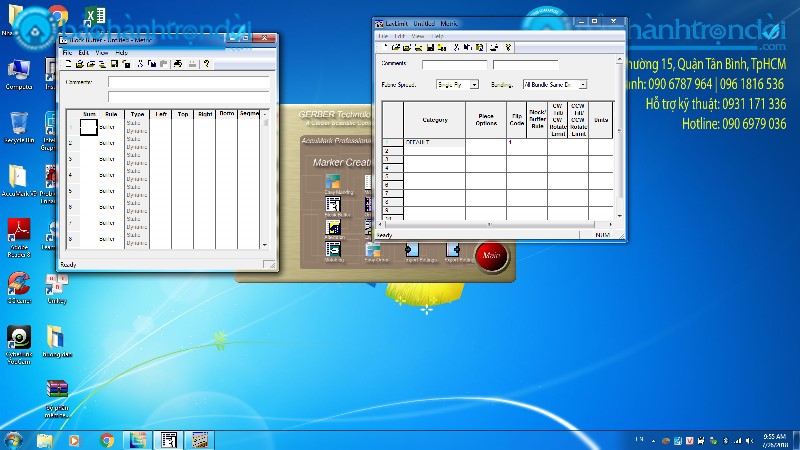The height and width of the screenshot is (450, 800).
Task: Click LayLimit horizontal scrollbar right arrow
Action: click(610, 224)
